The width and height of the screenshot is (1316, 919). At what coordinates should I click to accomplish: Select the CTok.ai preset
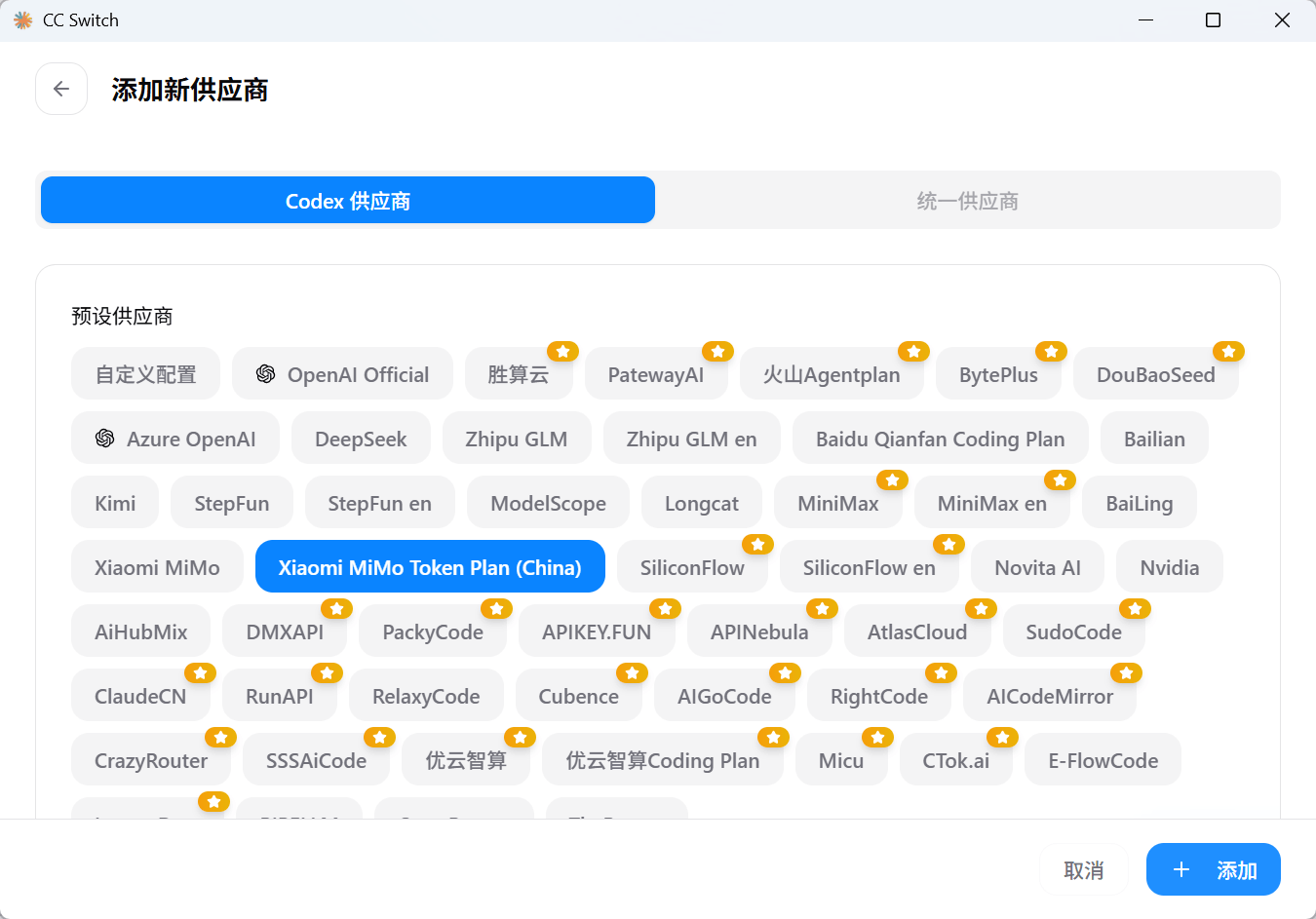[x=956, y=760]
